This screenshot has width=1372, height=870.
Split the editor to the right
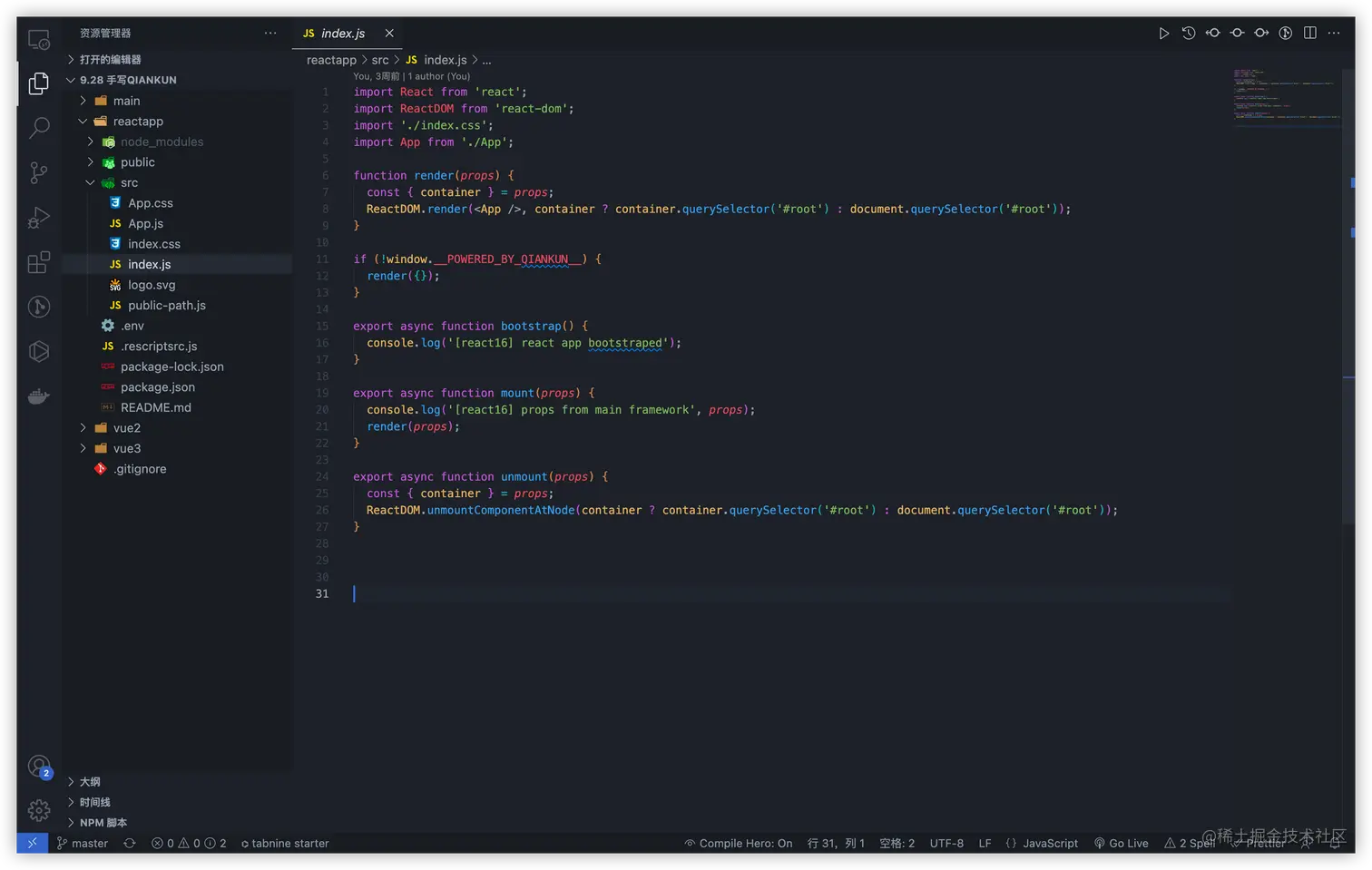coord(1310,34)
